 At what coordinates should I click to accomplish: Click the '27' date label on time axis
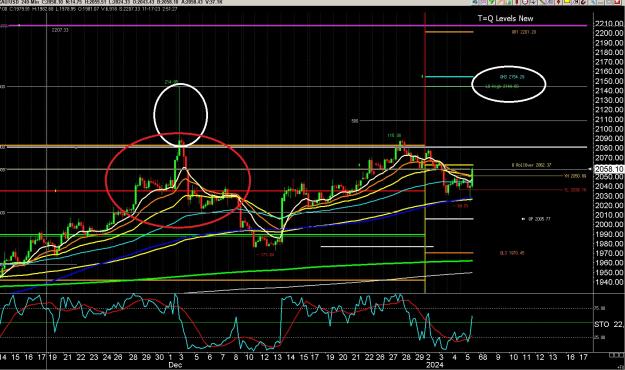click(393, 357)
